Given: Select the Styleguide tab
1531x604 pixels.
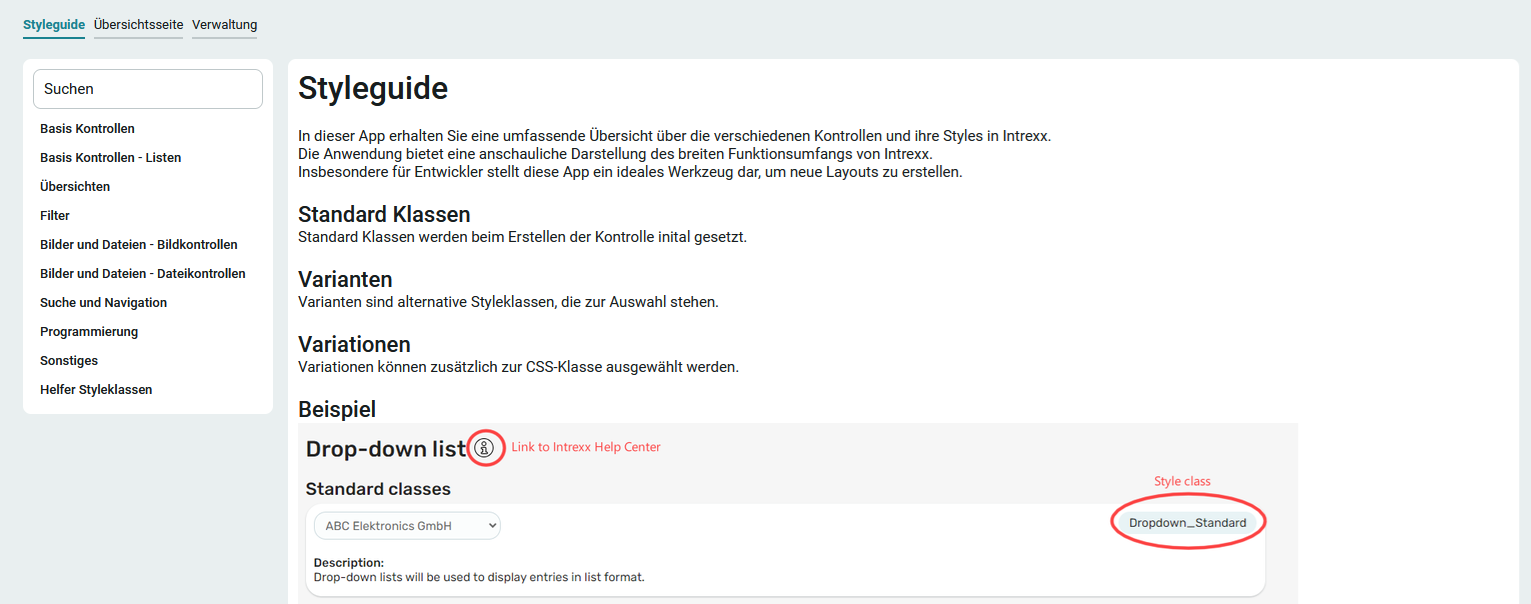Looking at the screenshot, I should coord(54,24).
